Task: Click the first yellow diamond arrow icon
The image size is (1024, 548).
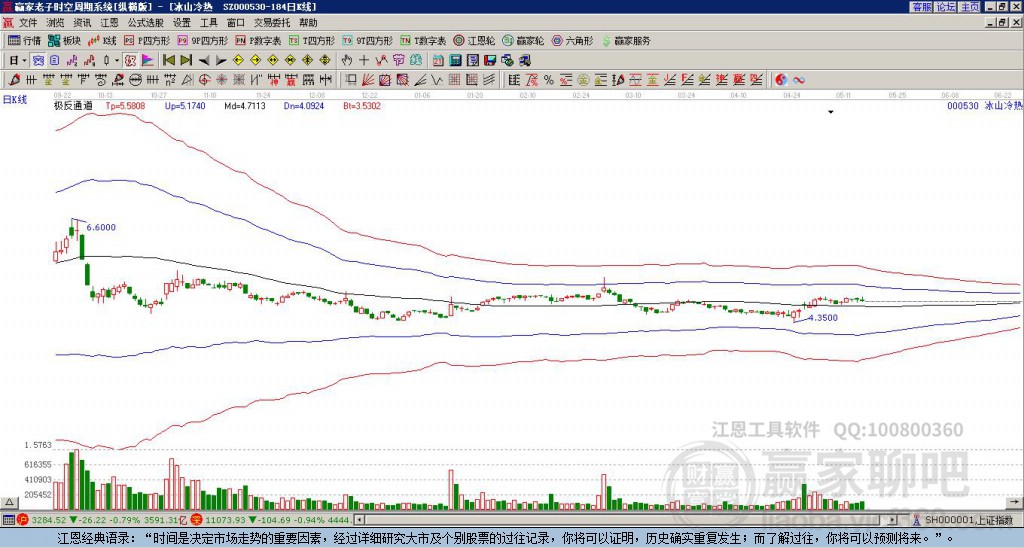Action: 238,60
